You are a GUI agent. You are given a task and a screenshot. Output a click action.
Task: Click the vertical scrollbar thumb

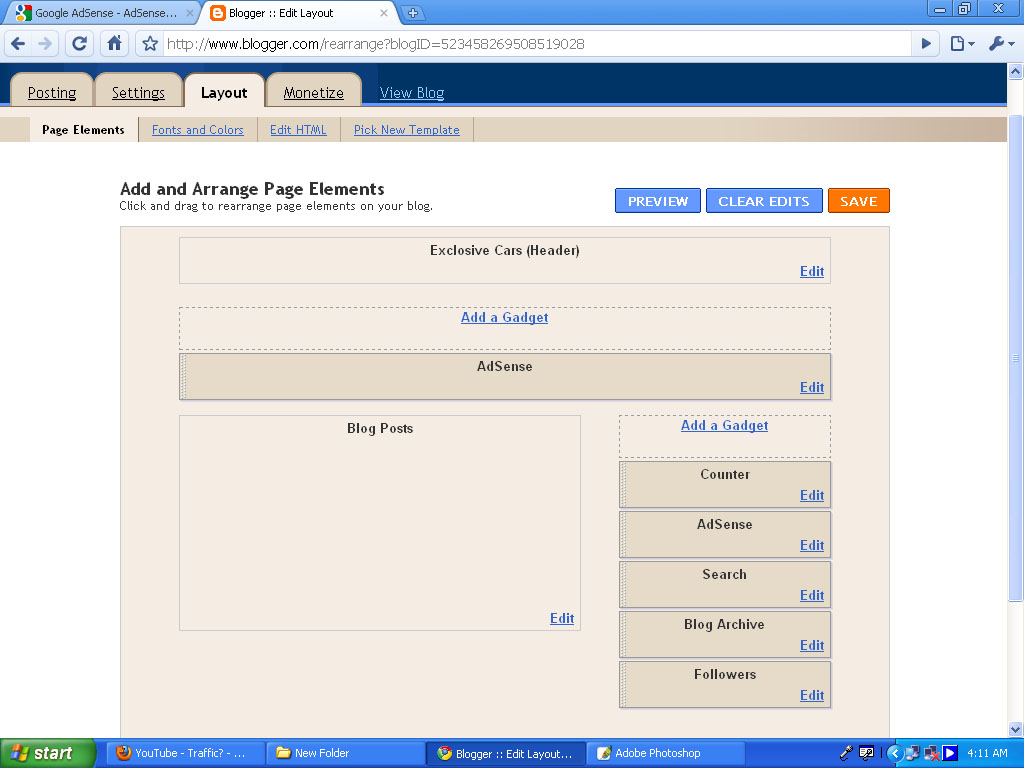(x=1016, y=358)
